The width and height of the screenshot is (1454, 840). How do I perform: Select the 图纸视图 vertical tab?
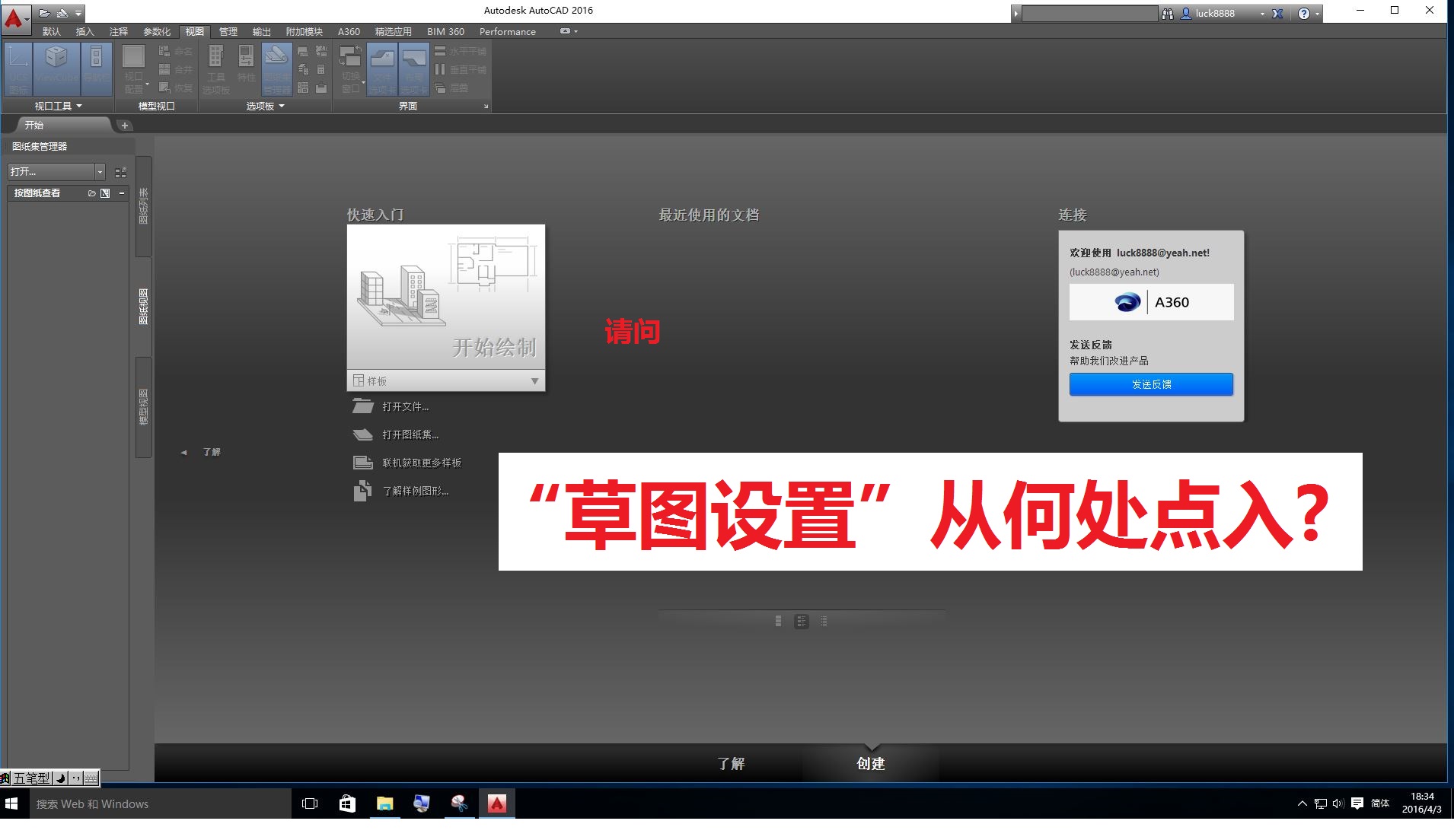[143, 307]
